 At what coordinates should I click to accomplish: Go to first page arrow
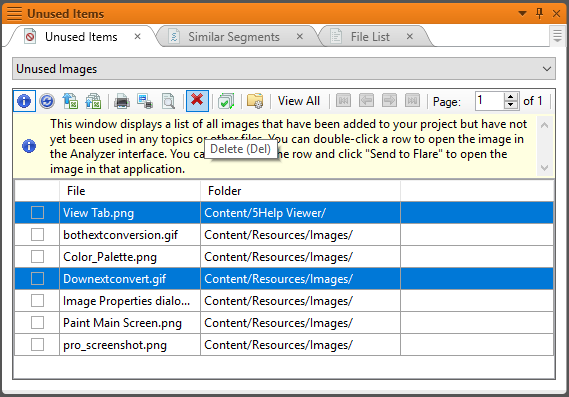[x=343, y=100]
